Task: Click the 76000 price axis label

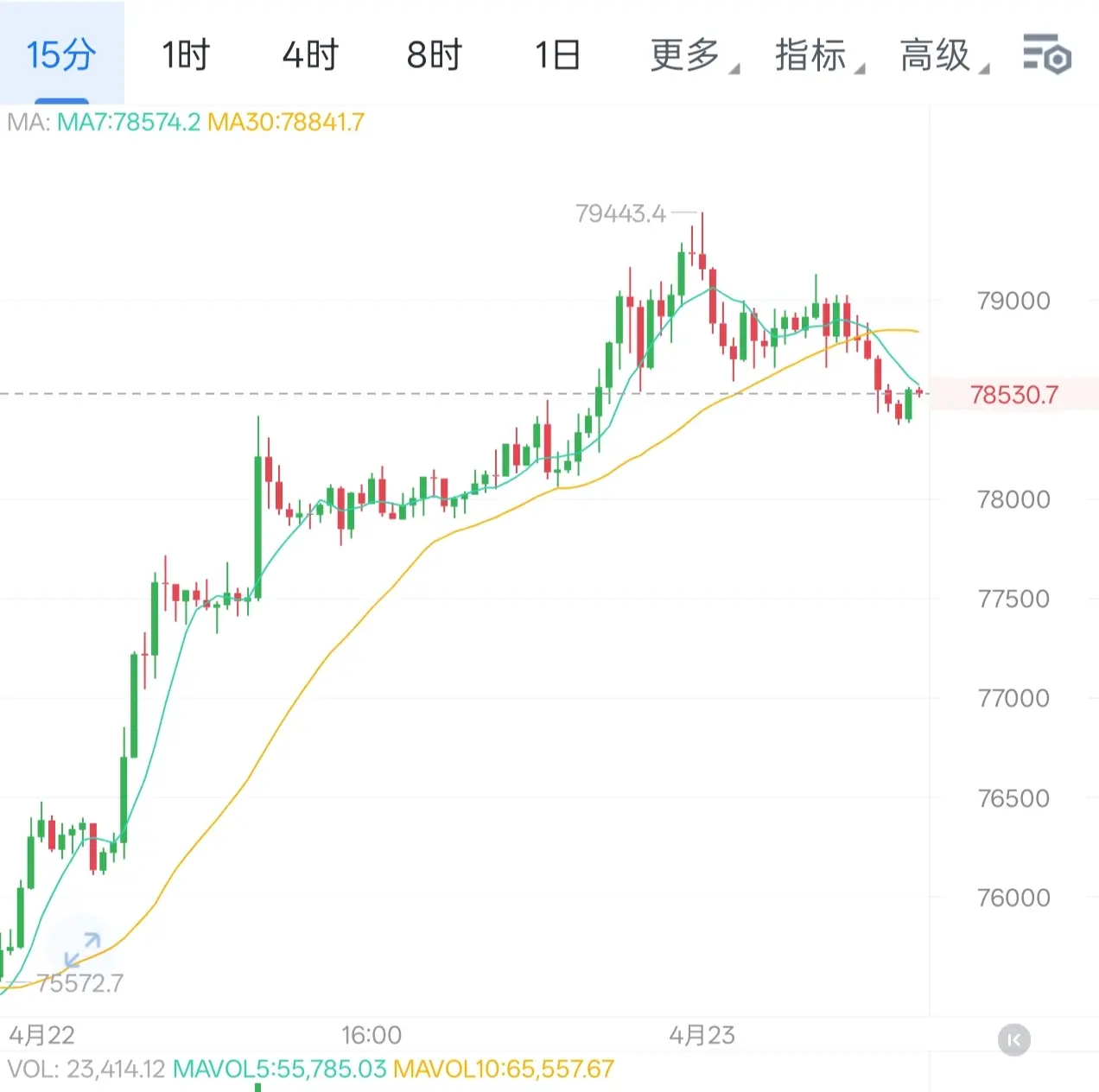Action: [1013, 898]
